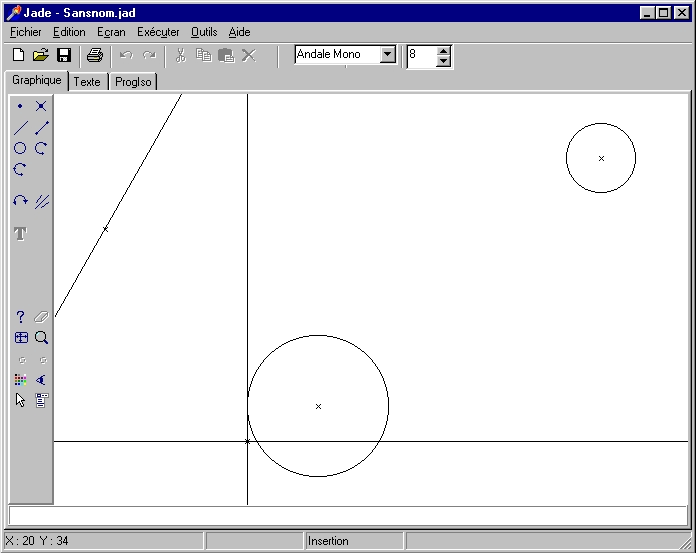Choose the circle tool

(20, 148)
